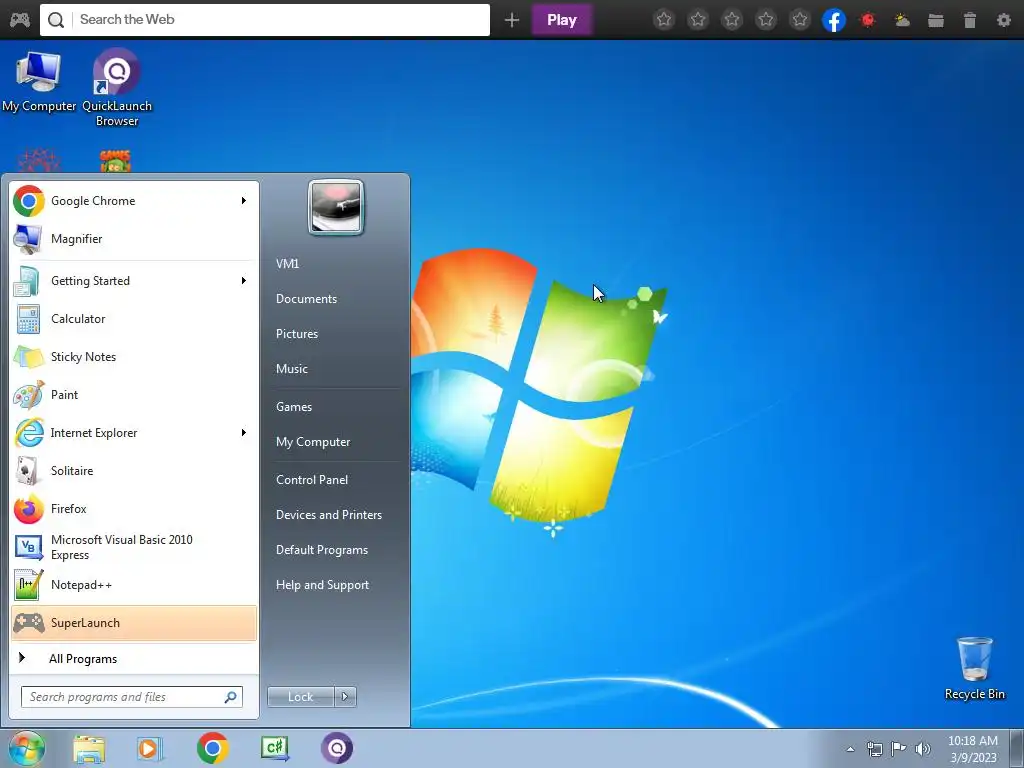1024x768 pixels.
Task: Show hidden tray icons arrow
Action: coord(850,749)
